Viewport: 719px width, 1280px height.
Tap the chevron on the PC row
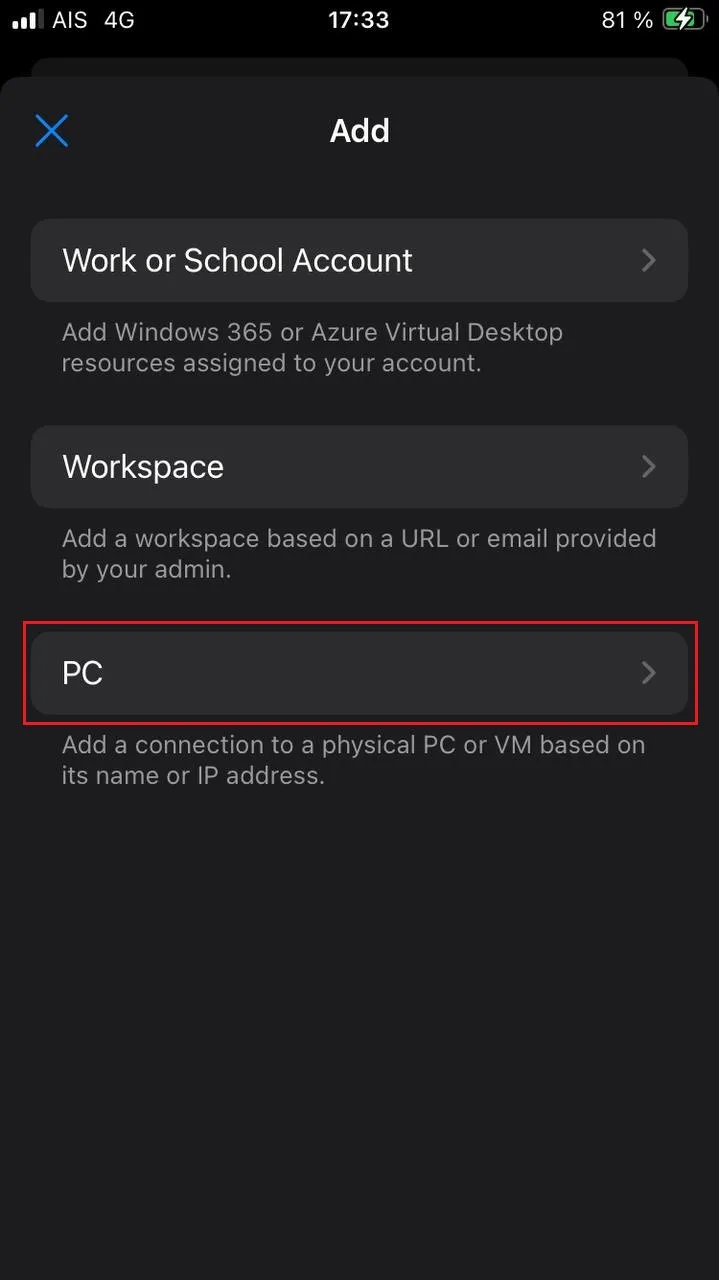pyautogui.click(x=648, y=673)
